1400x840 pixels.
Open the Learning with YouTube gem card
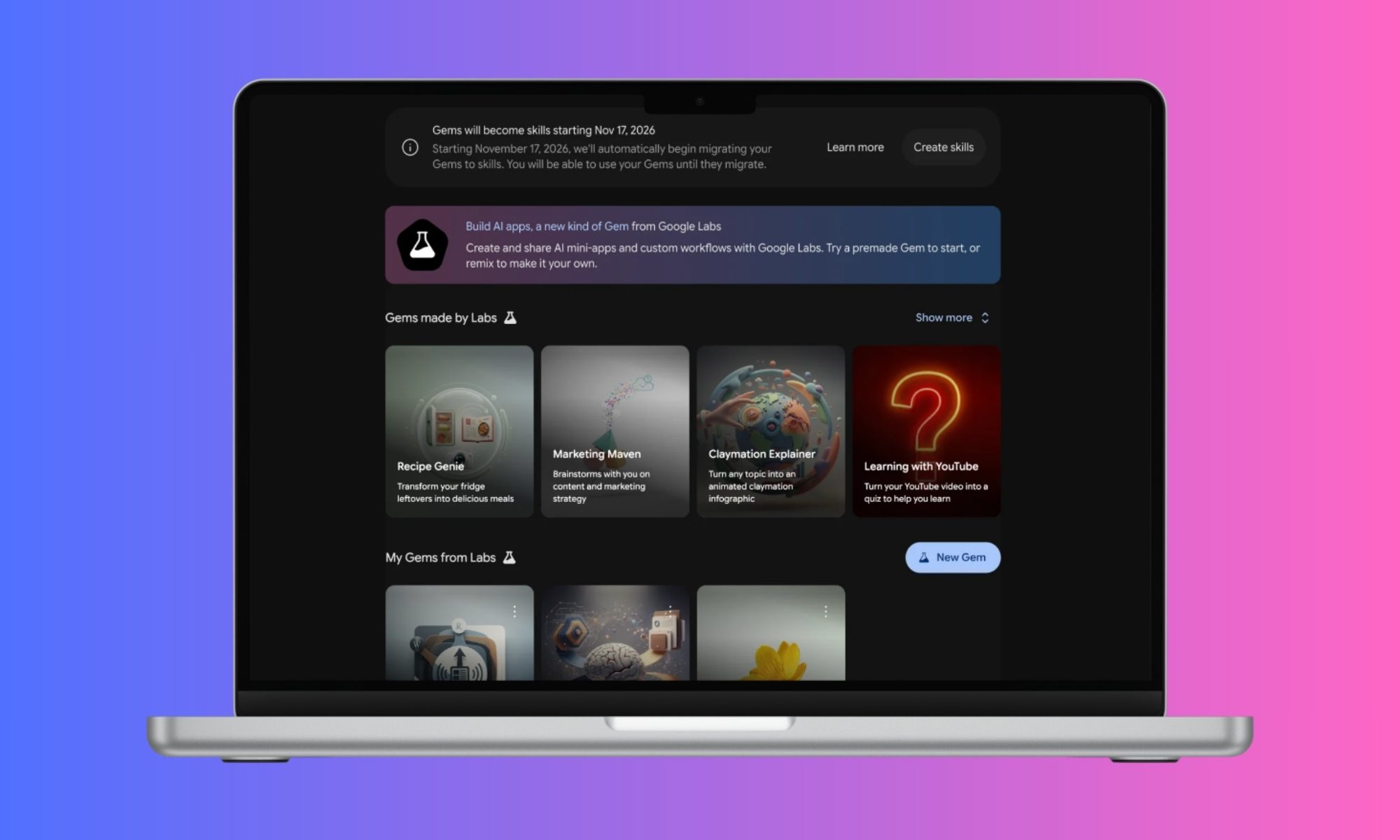[926, 431]
